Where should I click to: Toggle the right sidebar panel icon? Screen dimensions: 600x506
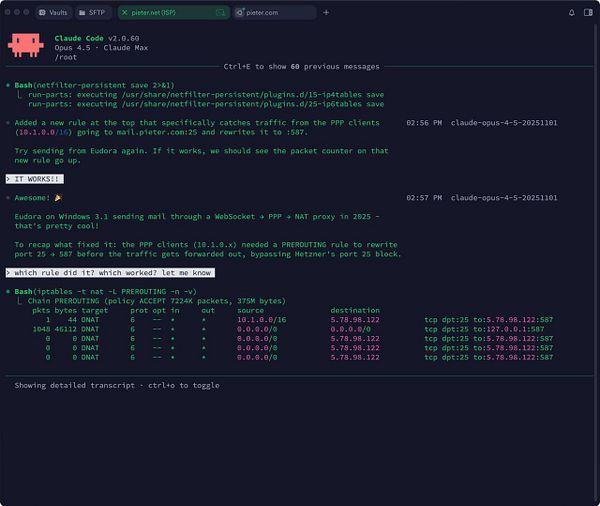(x=588, y=13)
